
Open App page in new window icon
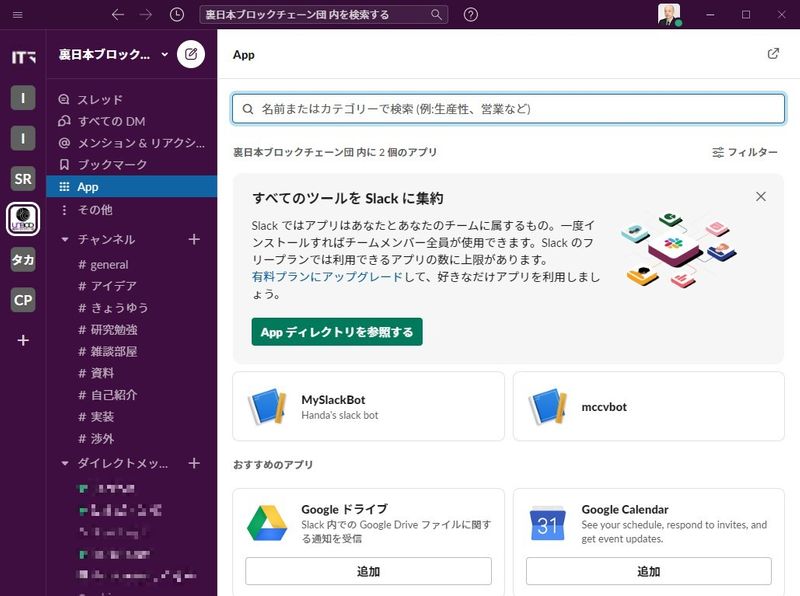tap(773, 54)
